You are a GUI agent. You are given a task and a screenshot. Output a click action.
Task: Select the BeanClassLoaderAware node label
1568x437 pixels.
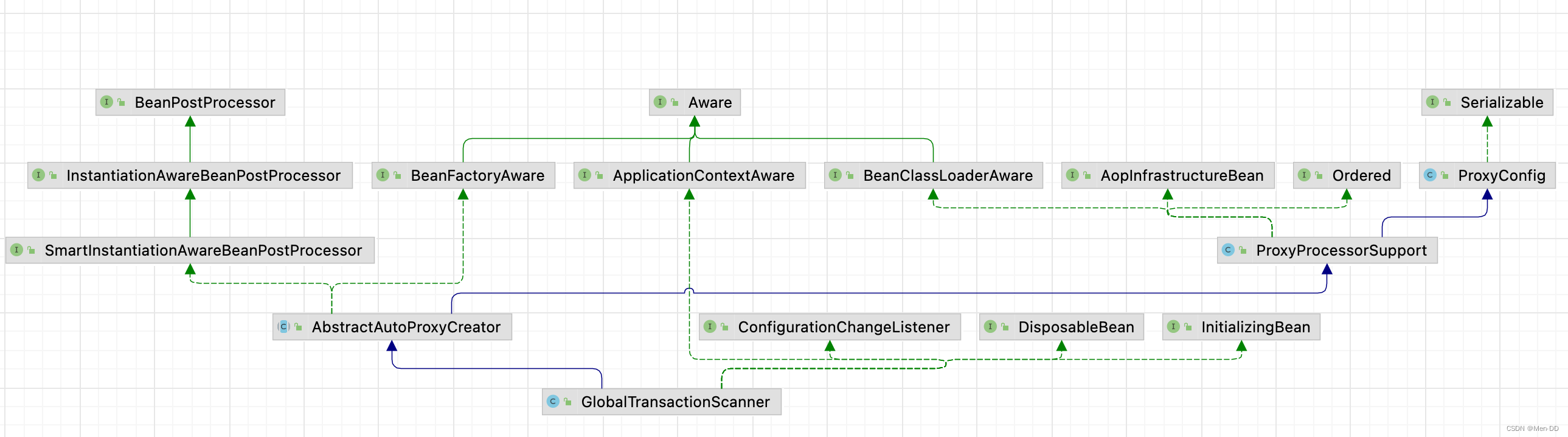click(x=948, y=175)
